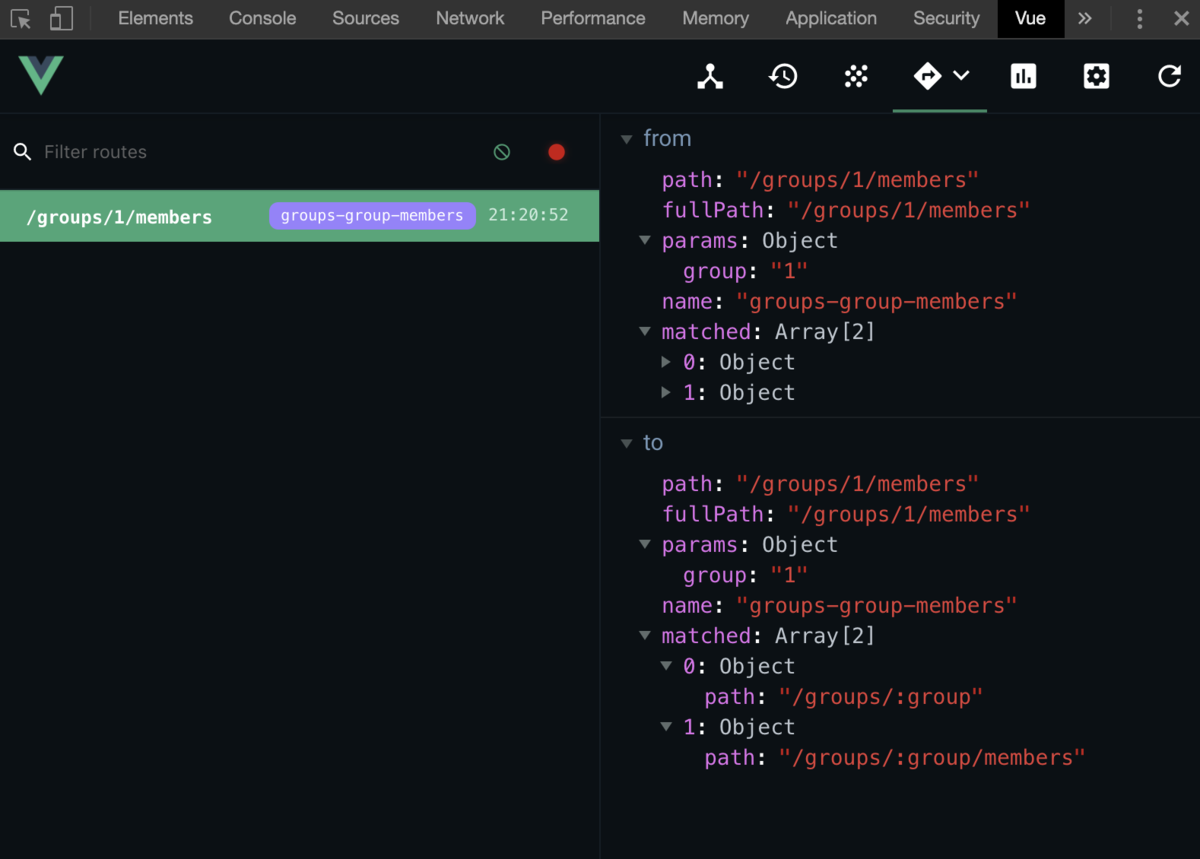Viewport: 1200px width, 859px height.
Task: Click the groups-group-members purple badge
Action: coord(372,216)
